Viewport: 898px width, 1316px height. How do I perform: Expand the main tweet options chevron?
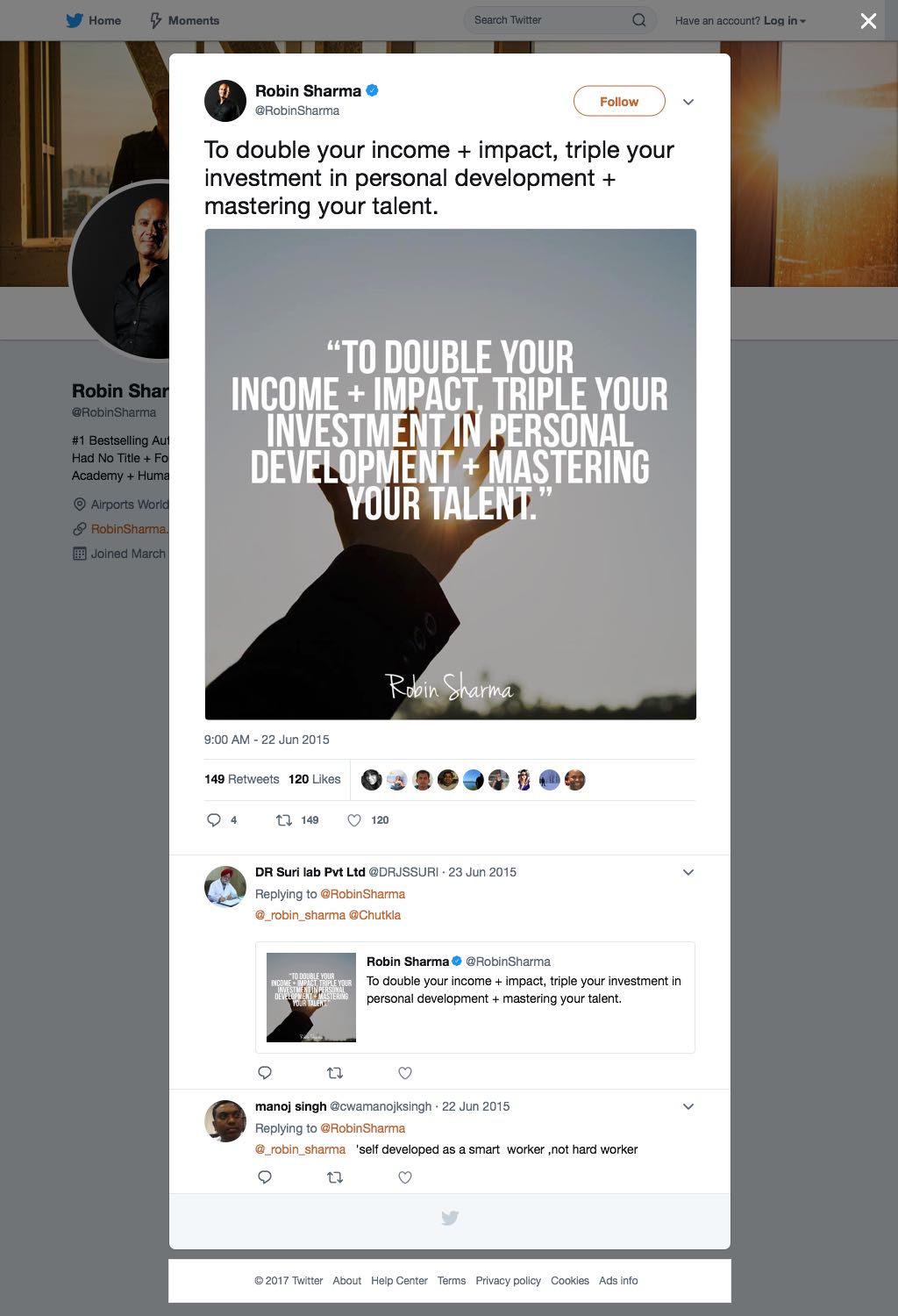click(688, 102)
